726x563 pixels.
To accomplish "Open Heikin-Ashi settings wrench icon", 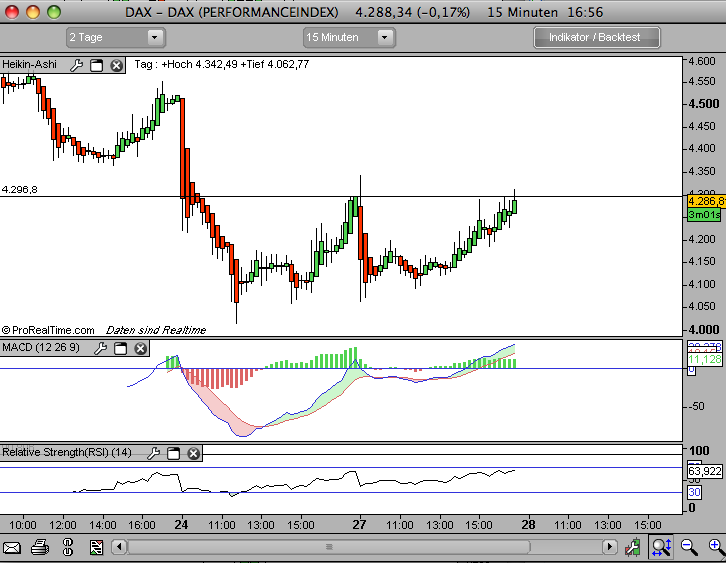I will point(76,65).
